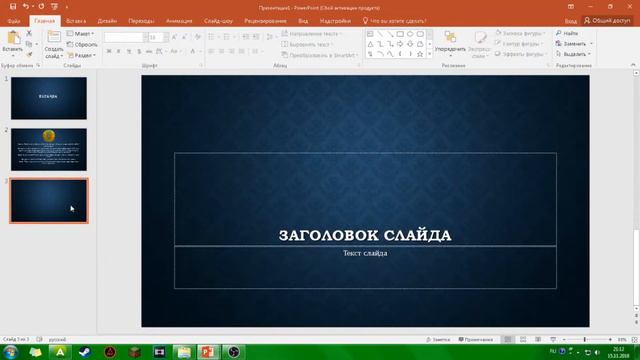
Task: Select slide 1 thumbnail
Action: (x=49, y=98)
